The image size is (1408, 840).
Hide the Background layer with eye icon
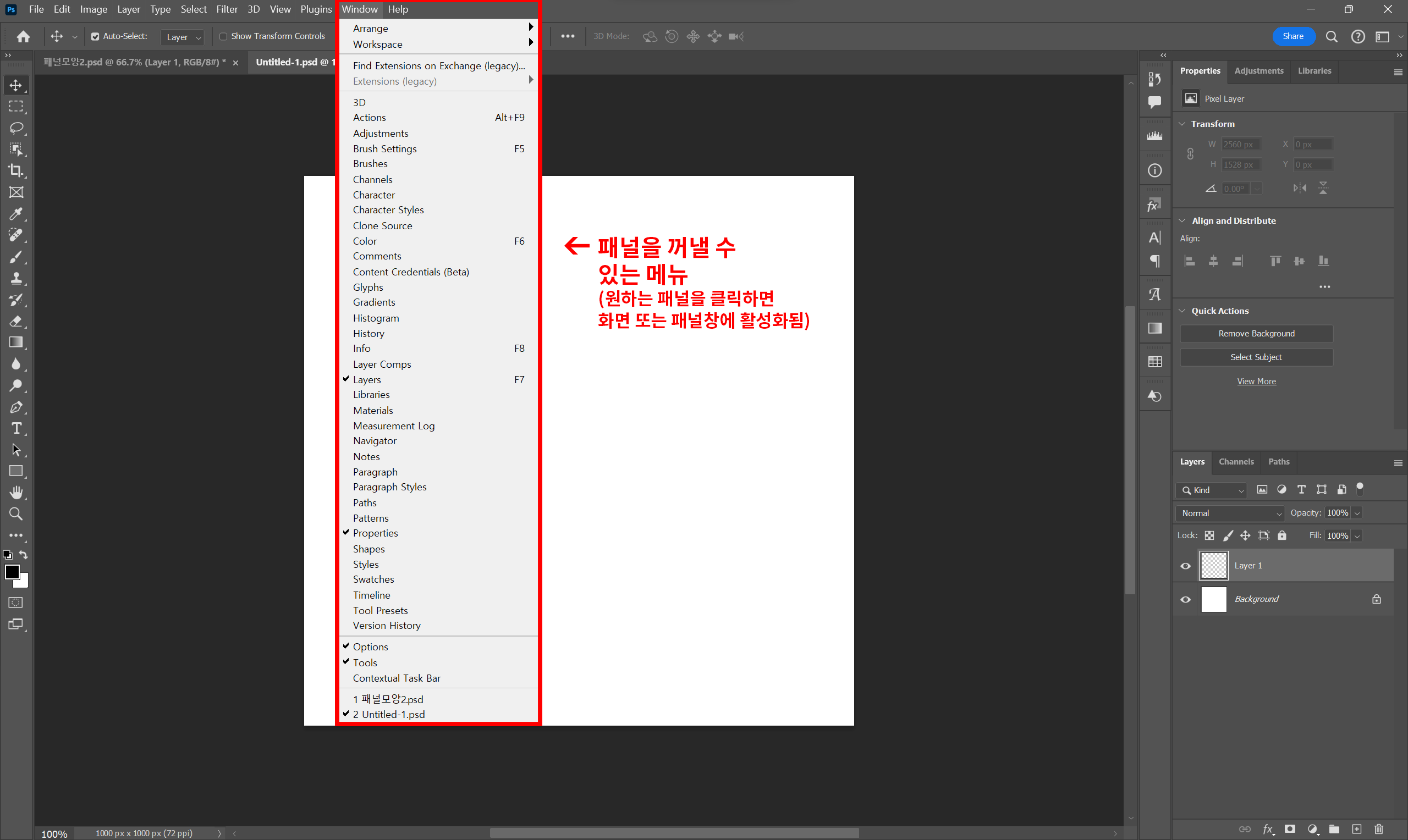coord(1185,599)
